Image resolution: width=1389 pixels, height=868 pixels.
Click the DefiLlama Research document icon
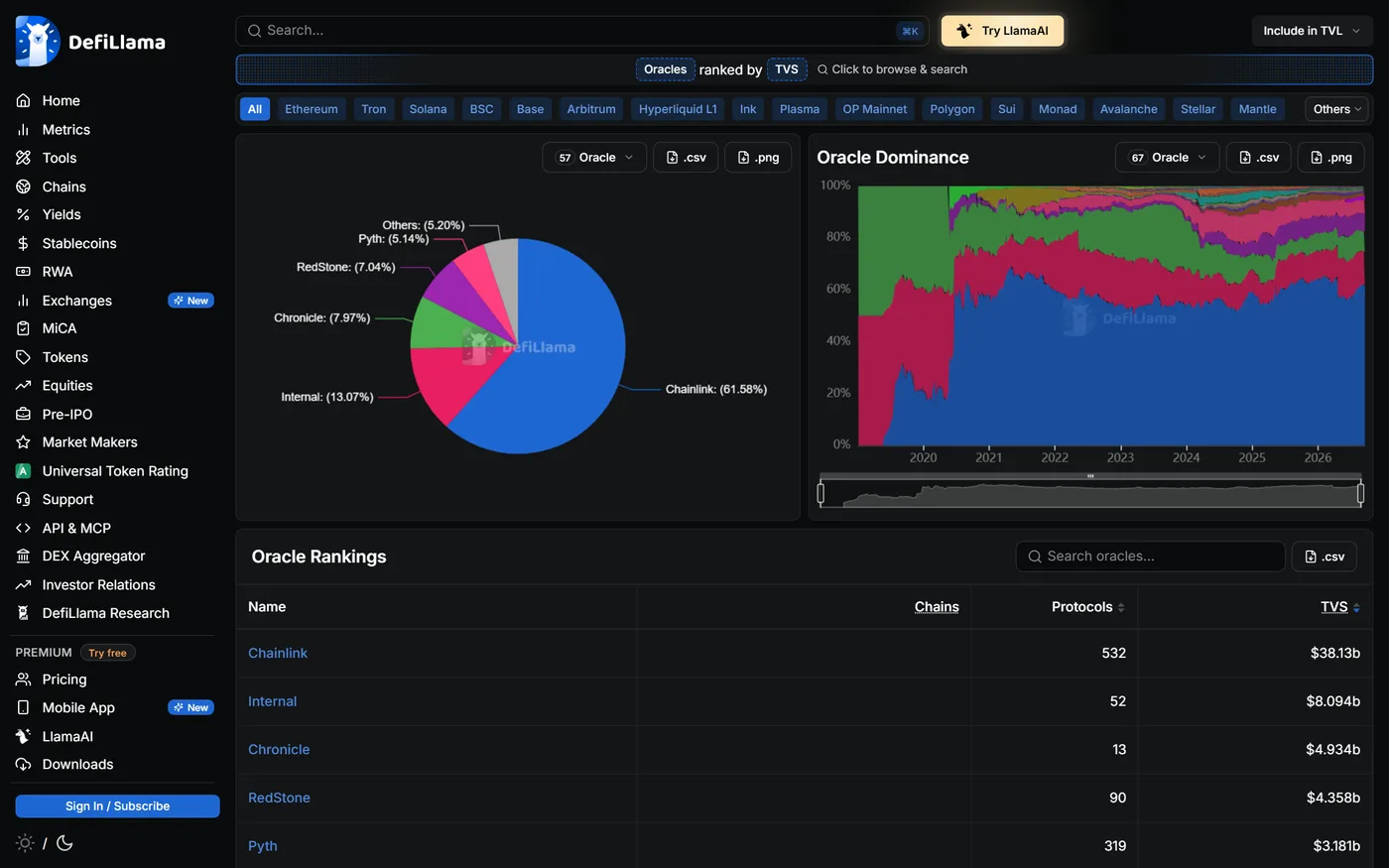(x=23, y=613)
